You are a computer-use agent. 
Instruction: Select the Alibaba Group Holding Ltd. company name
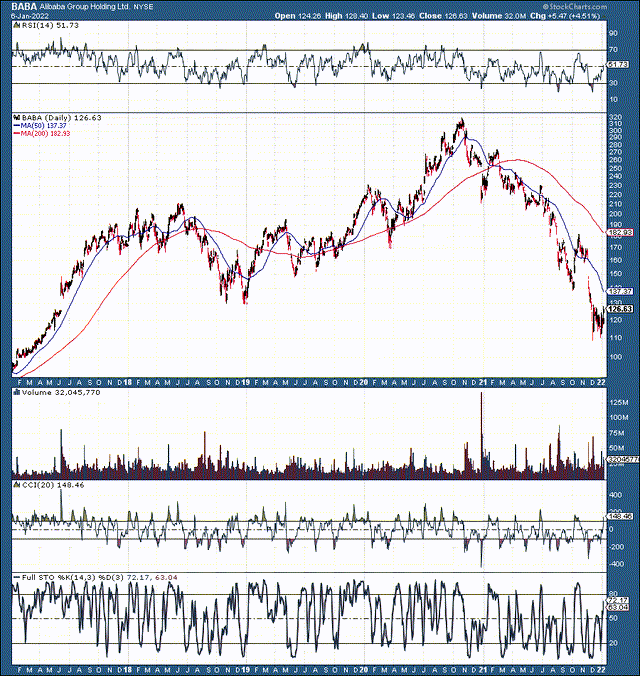pos(85,7)
